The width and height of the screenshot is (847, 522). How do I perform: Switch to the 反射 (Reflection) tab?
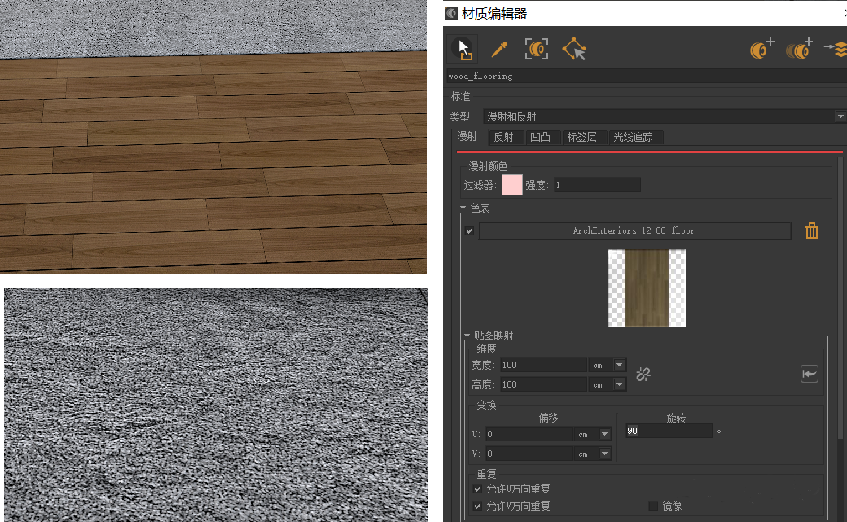click(x=503, y=137)
